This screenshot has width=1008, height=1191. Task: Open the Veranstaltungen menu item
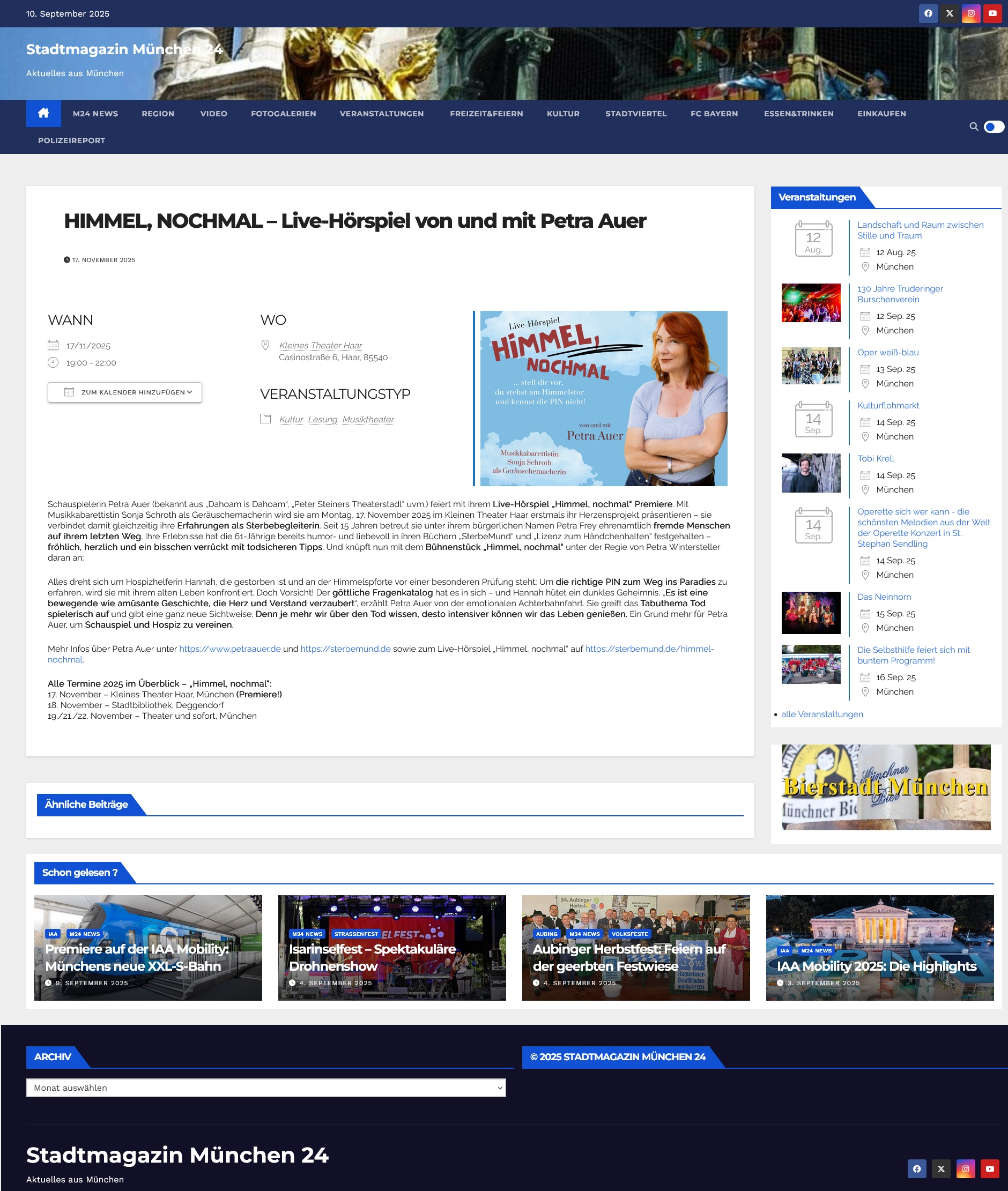pos(382,114)
